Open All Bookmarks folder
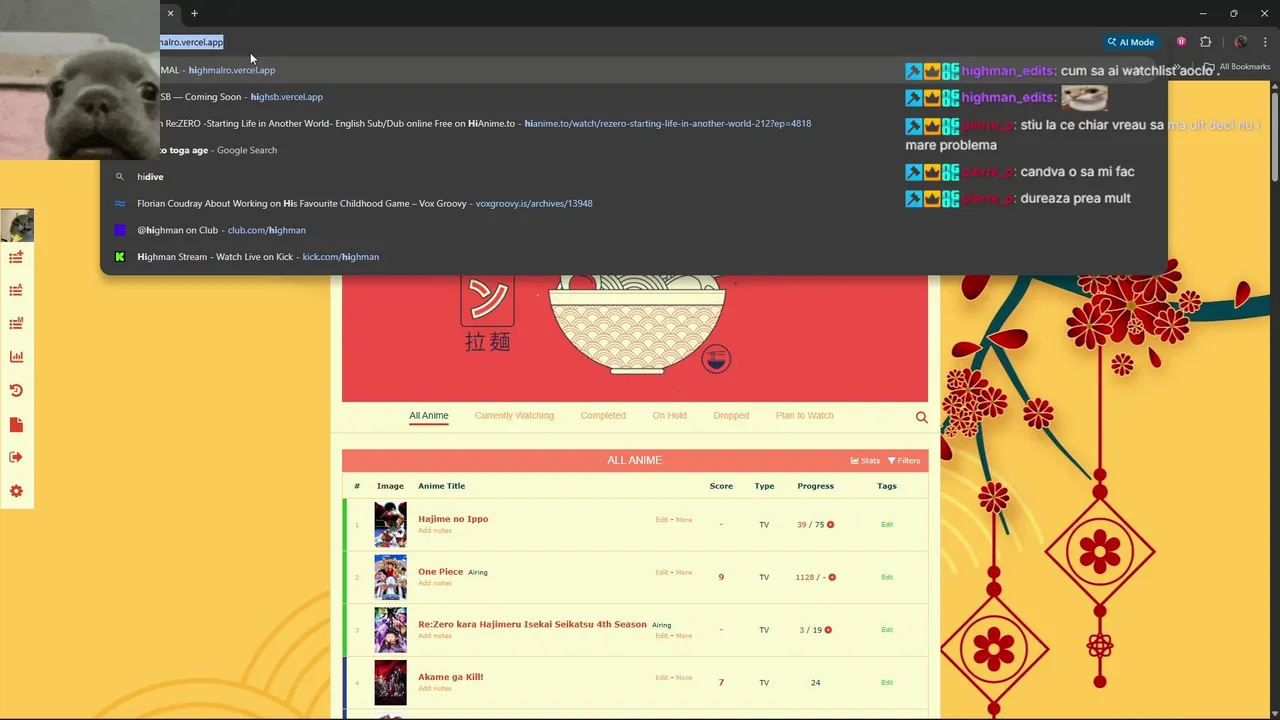This screenshot has height=720, width=1280. [x=1237, y=67]
